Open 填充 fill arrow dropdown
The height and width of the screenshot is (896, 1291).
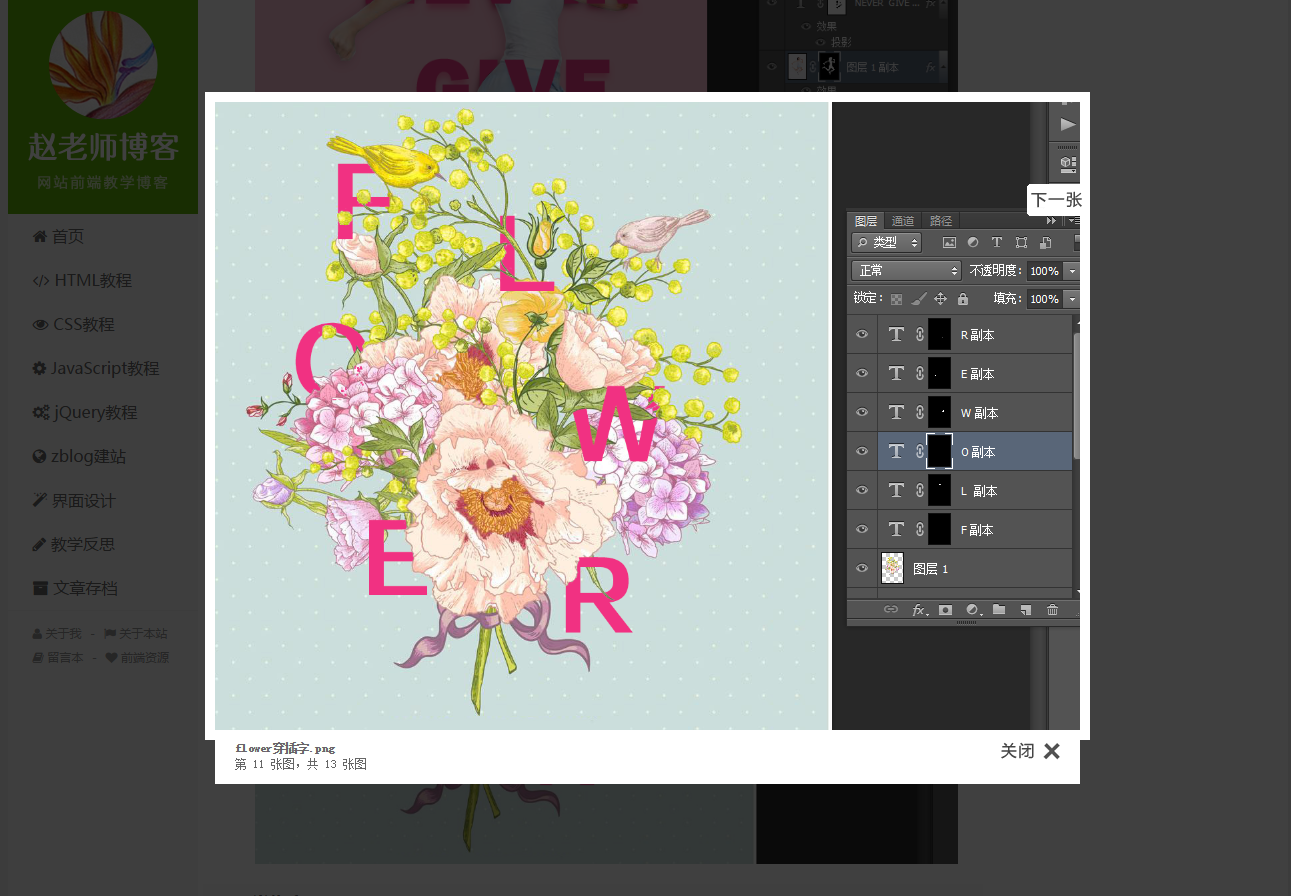coord(1072,299)
